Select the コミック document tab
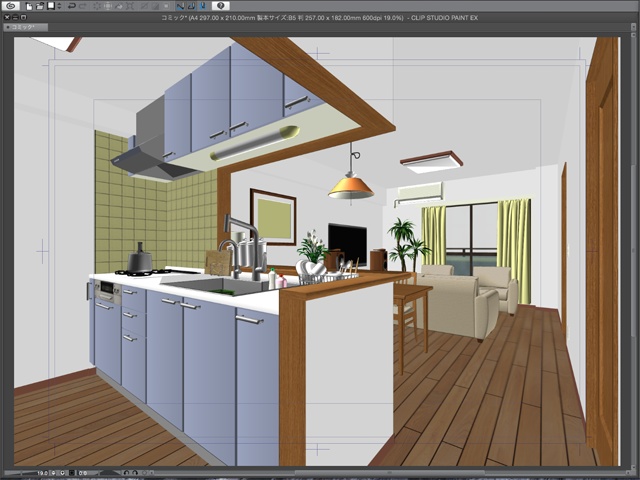This screenshot has height=480, width=640. [25, 27]
